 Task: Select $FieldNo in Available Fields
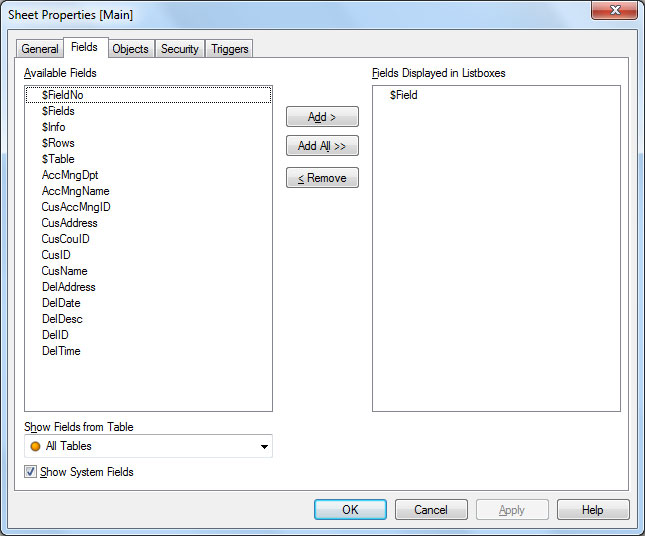click(x=148, y=95)
